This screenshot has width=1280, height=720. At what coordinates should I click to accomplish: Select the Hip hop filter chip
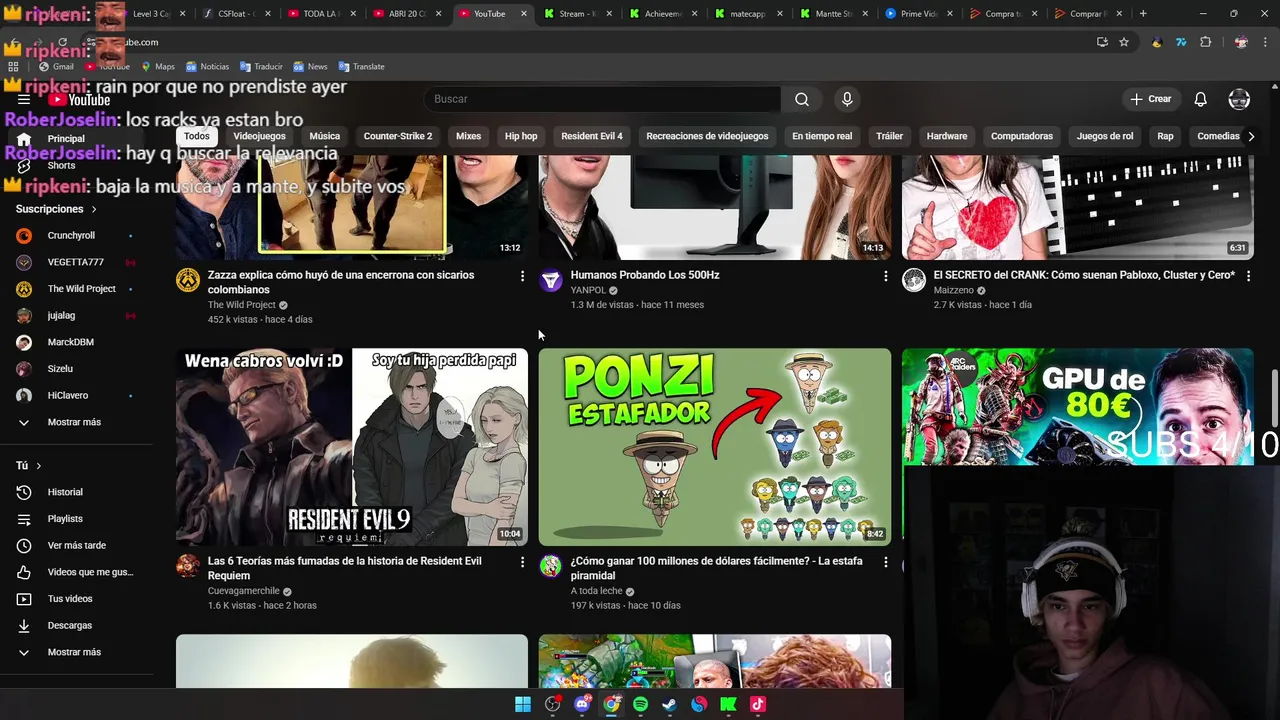521,136
